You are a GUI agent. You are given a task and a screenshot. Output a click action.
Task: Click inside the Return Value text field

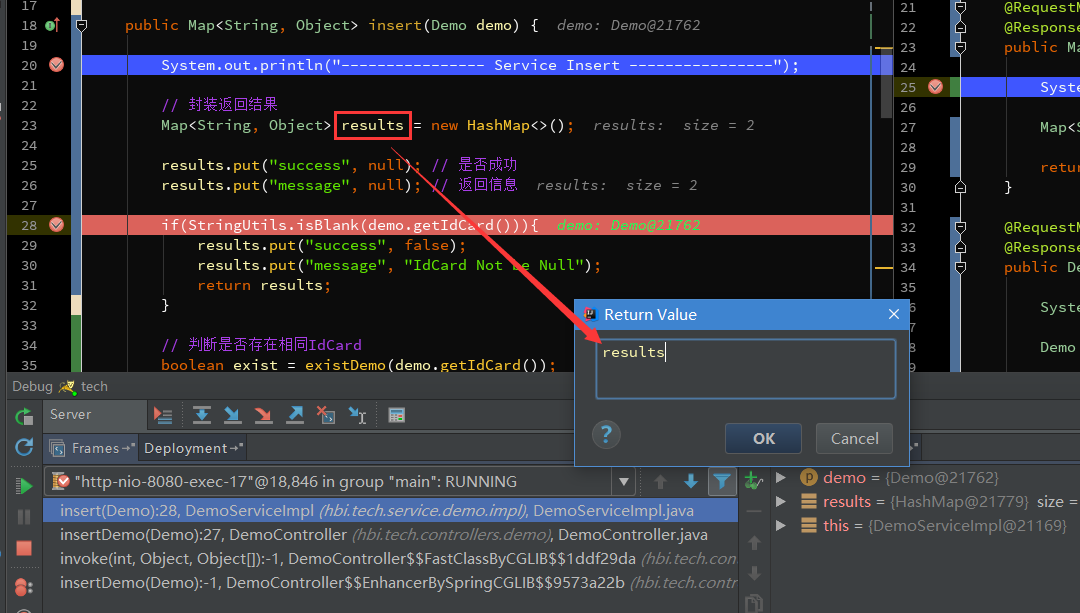pyautogui.click(x=745, y=368)
